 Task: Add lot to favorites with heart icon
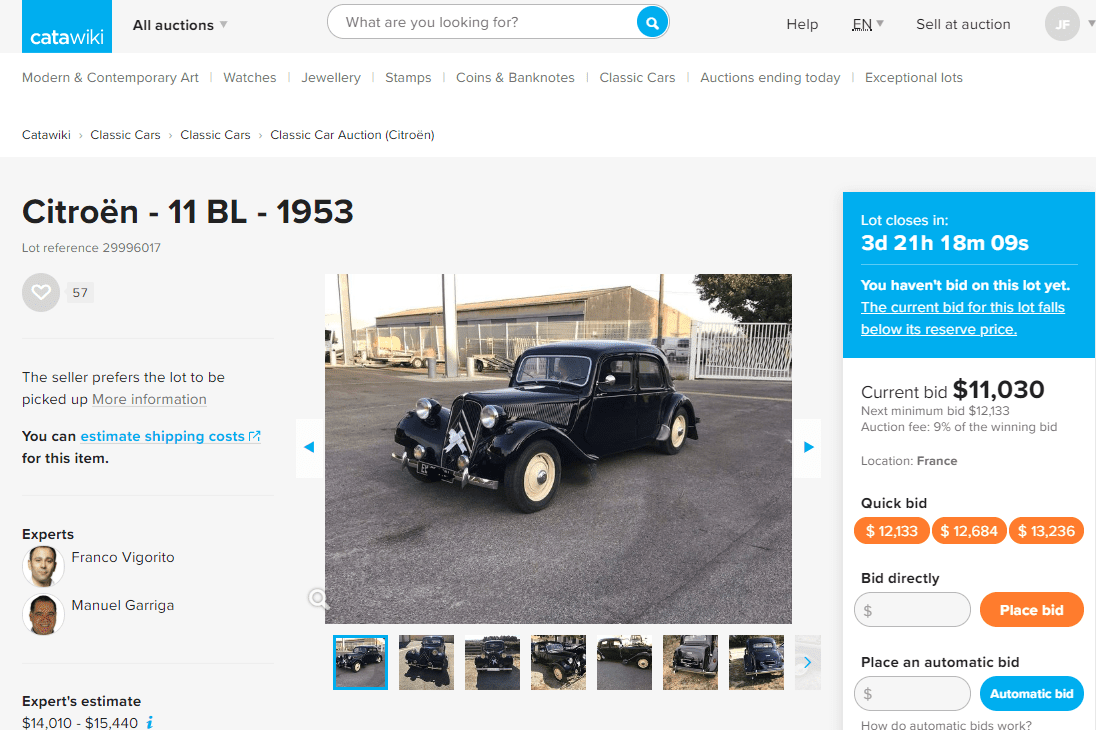click(x=41, y=292)
